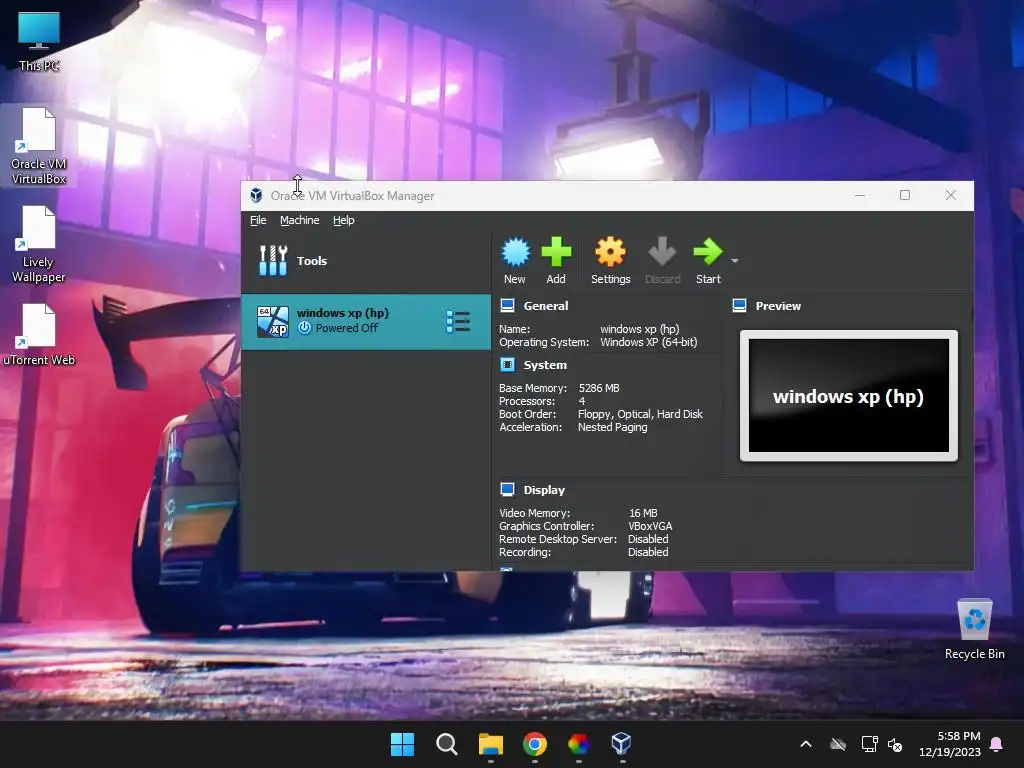Select Lively Wallpaper desktop shortcut

[39, 244]
